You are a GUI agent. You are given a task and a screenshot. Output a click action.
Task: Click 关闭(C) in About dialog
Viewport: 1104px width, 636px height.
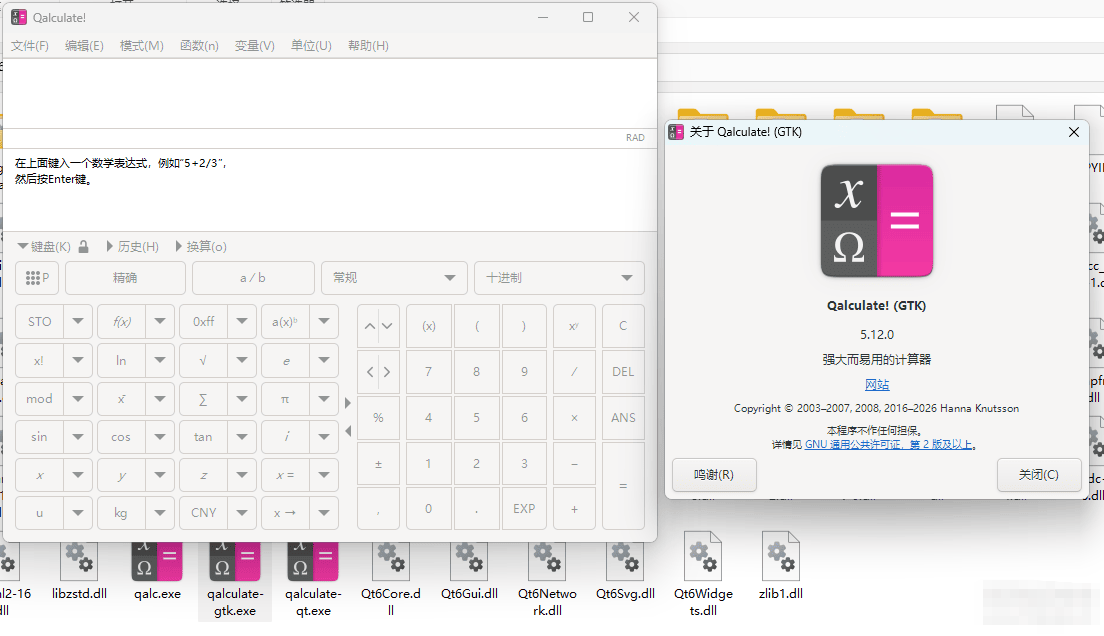pos(1039,475)
